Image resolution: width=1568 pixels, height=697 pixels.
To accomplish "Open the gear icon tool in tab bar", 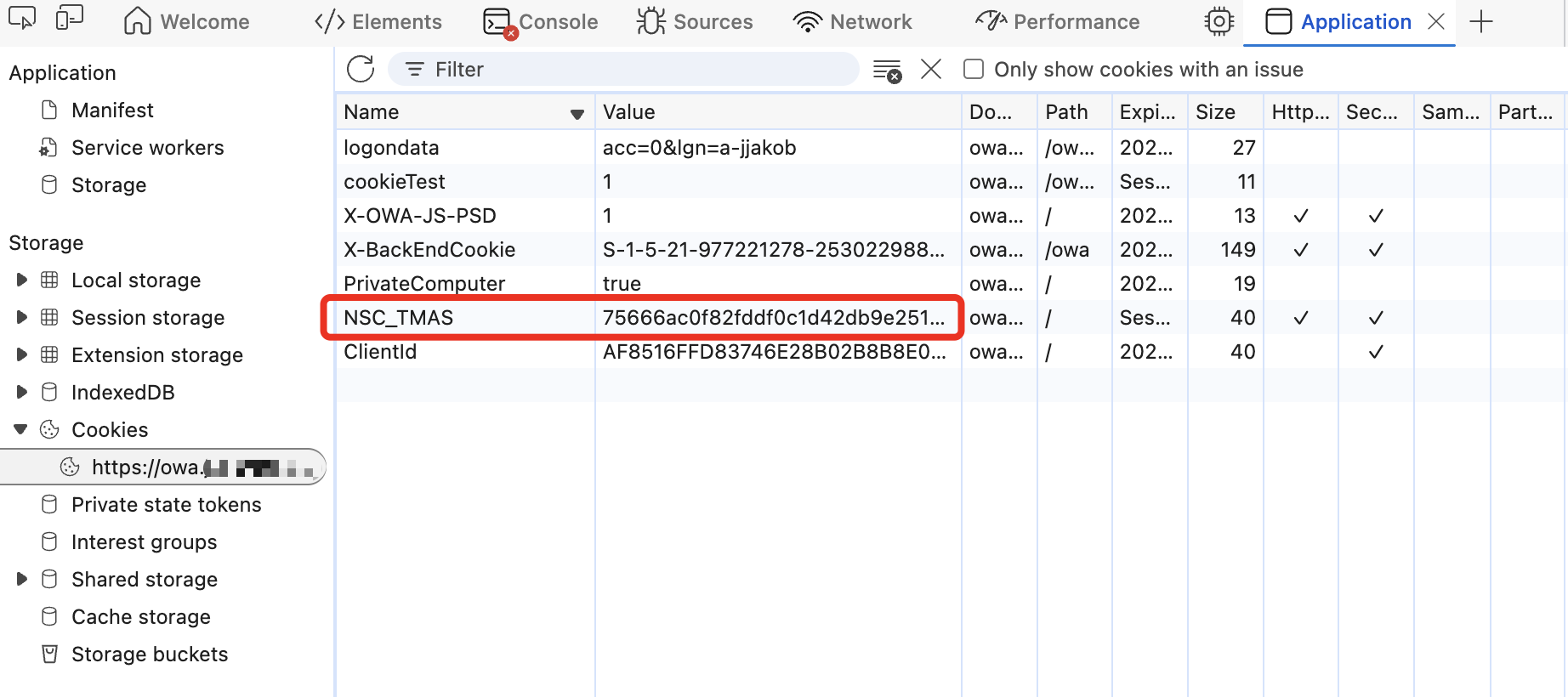I will click(1219, 21).
